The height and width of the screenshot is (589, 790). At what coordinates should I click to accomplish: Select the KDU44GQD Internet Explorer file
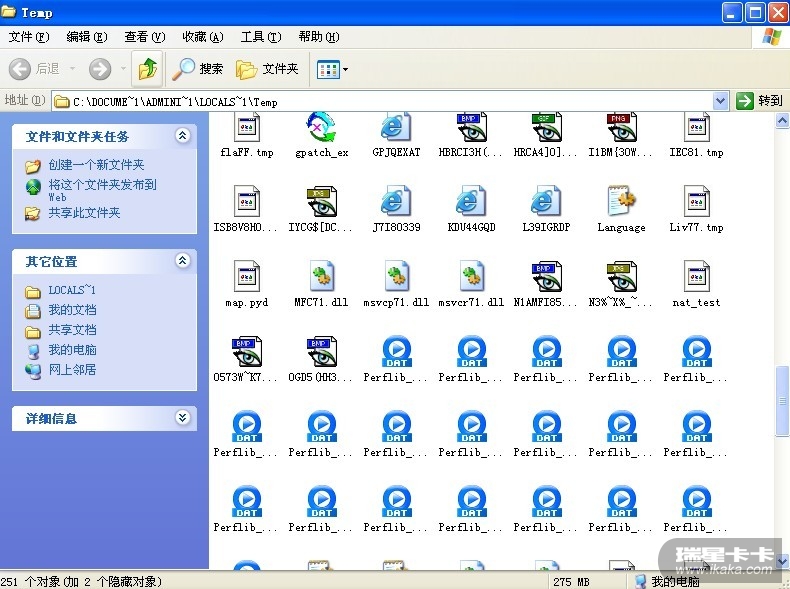click(x=471, y=202)
